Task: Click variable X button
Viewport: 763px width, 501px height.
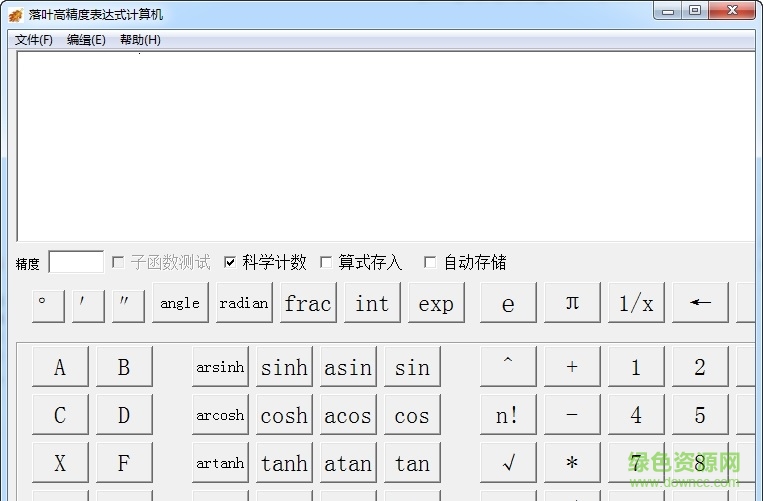Action: pos(60,462)
